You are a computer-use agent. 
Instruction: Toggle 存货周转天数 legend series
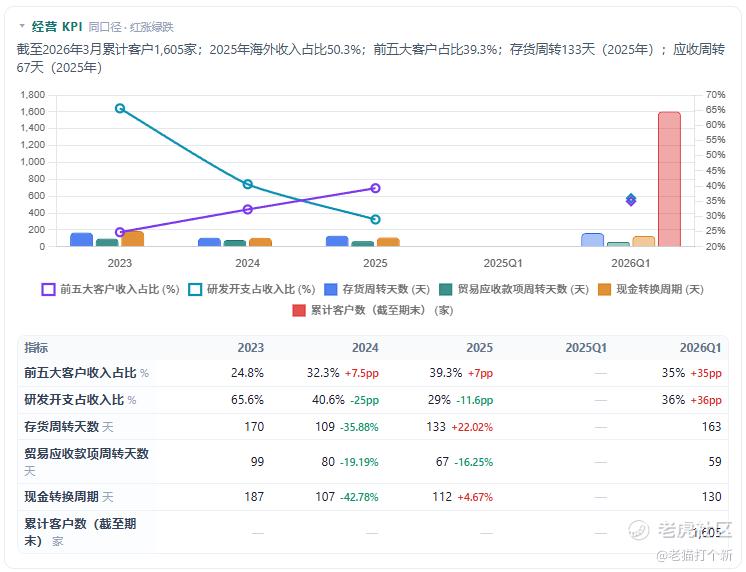377,289
